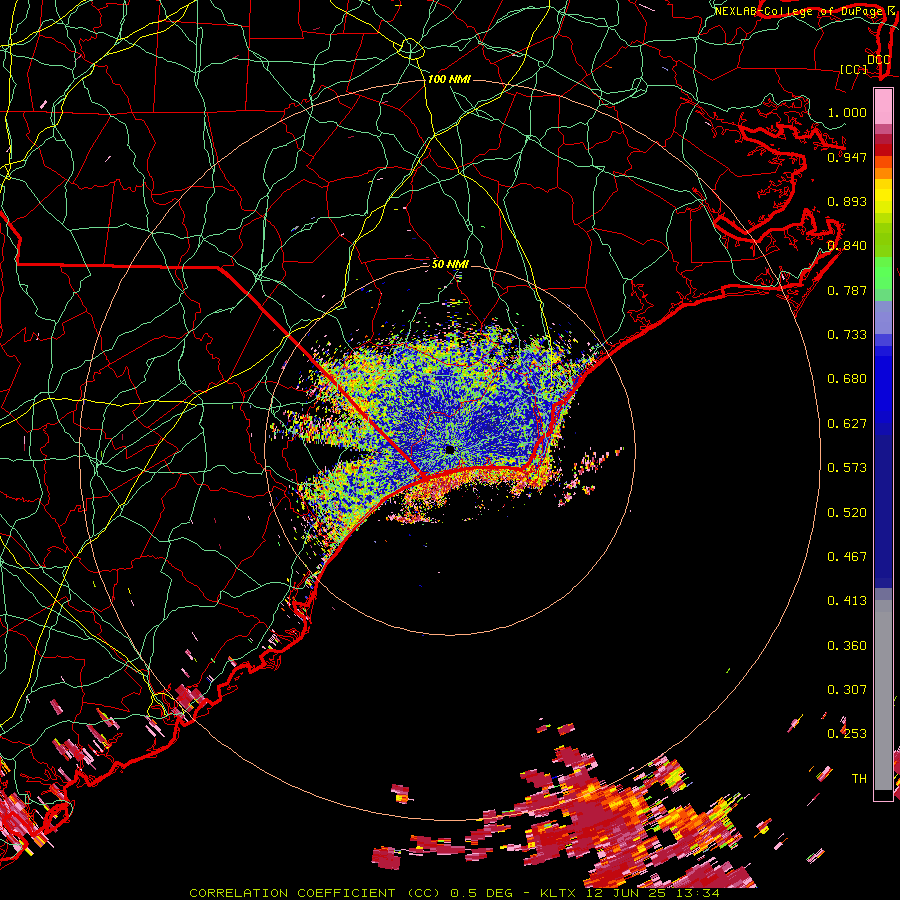Select the 0.627 legend value
The width and height of the screenshot is (900, 900).
click(847, 424)
